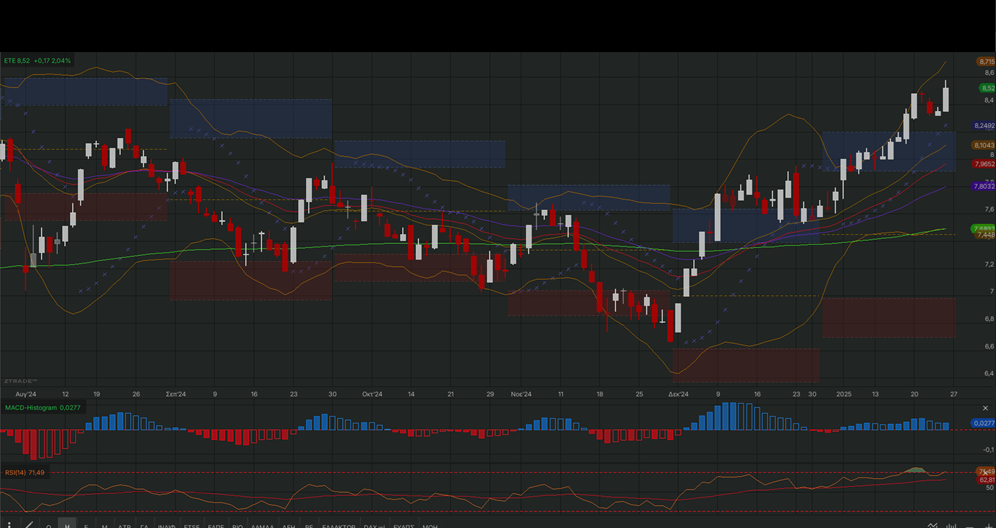Click the green 8,52 current price tag
The height and width of the screenshot is (528, 996).
[986, 88]
